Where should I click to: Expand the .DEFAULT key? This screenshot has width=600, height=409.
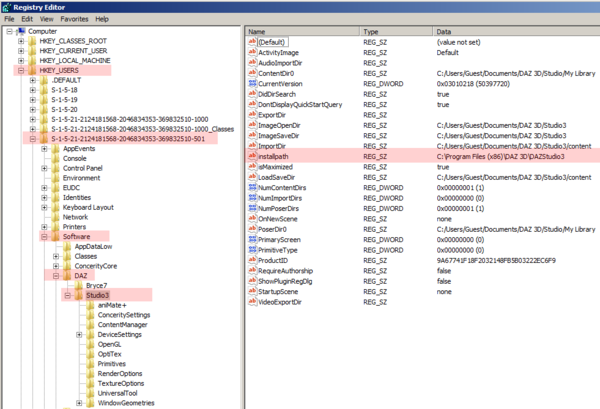[33, 80]
